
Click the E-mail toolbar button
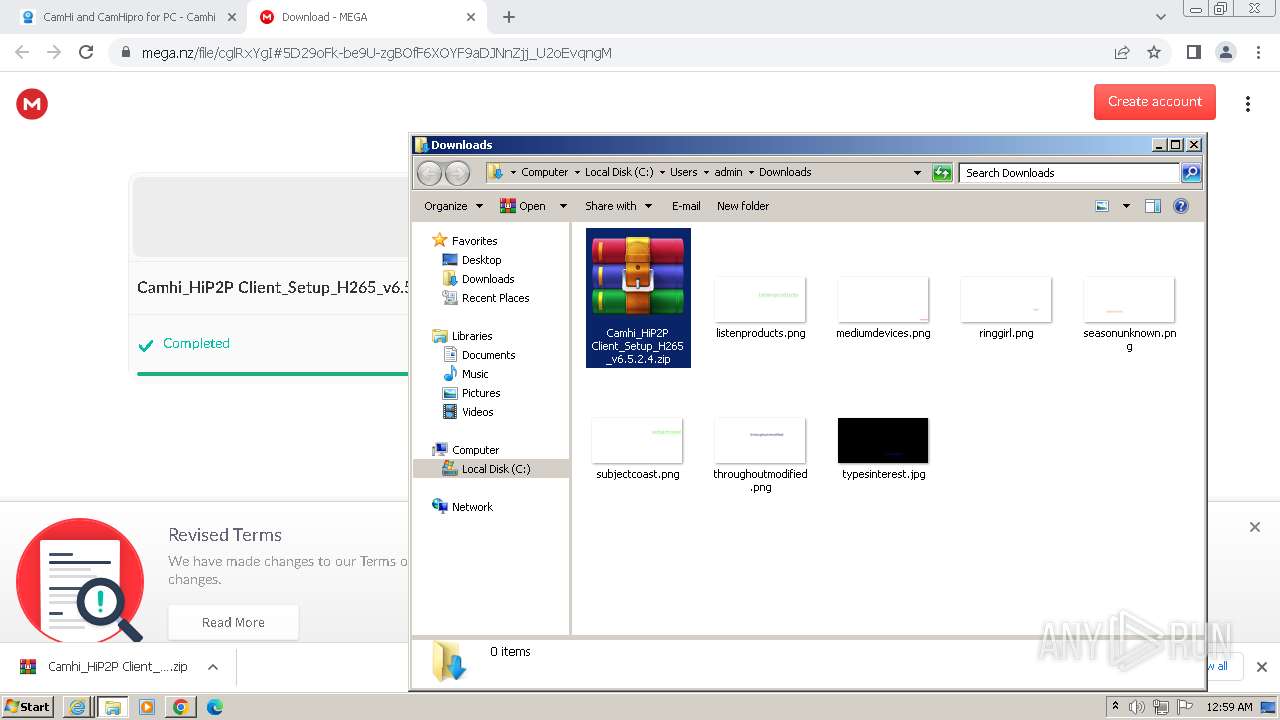coord(686,206)
